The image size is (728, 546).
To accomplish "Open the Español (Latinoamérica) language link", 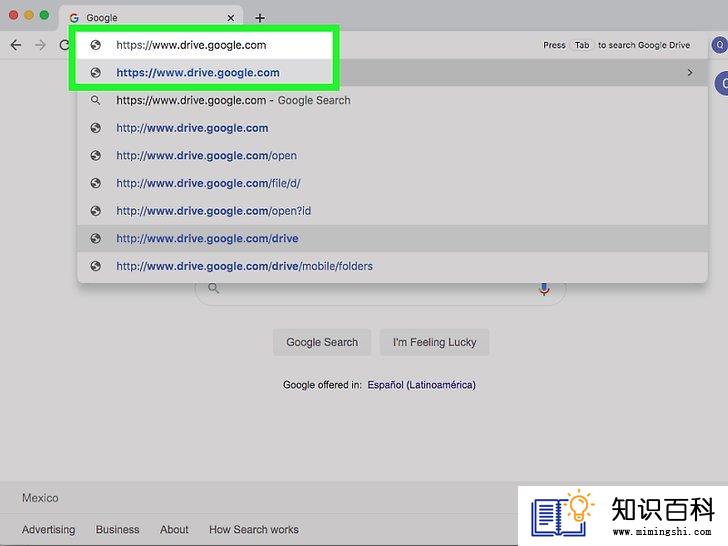I will click(x=422, y=385).
